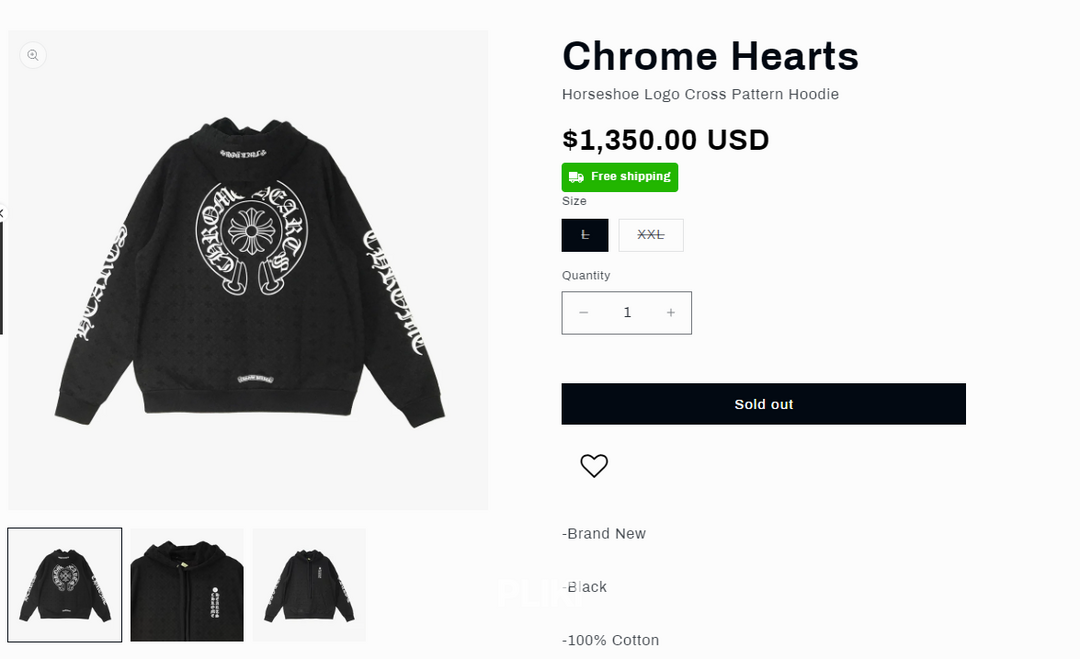Click the $1,350.00 USD price
The height and width of the screenshot is (659, 1080).
[x=665, y=140]
